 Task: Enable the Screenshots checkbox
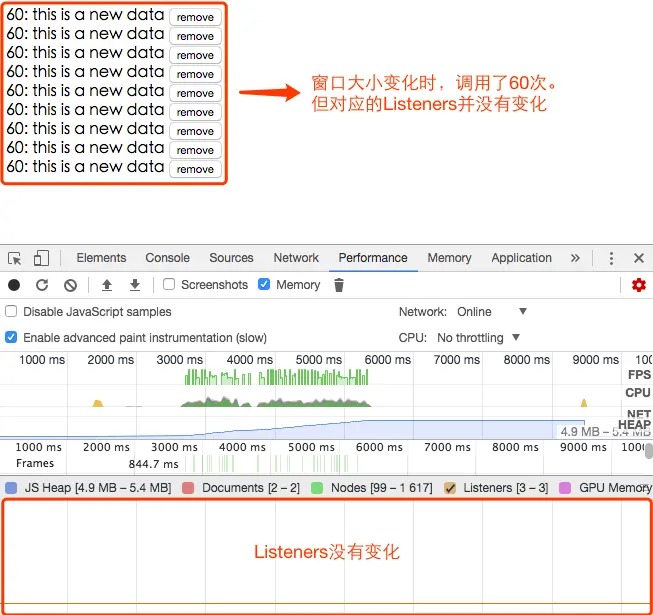coord(169,284)
